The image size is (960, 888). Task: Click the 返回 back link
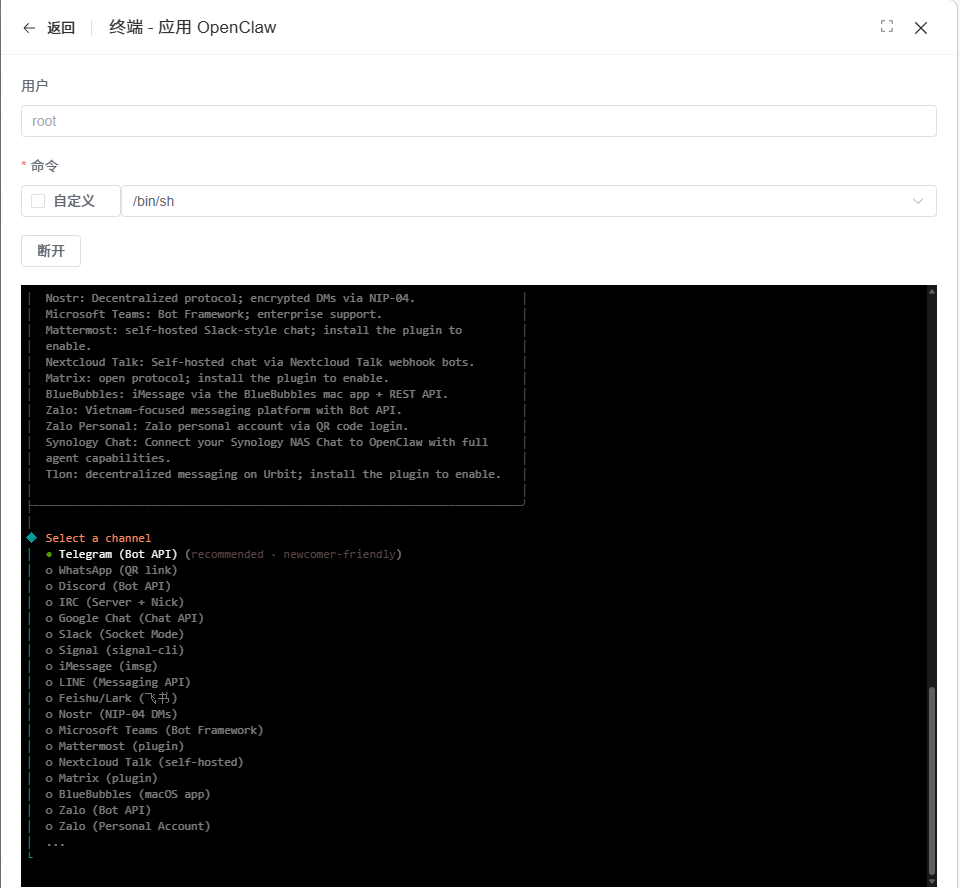tap(61, 28)
